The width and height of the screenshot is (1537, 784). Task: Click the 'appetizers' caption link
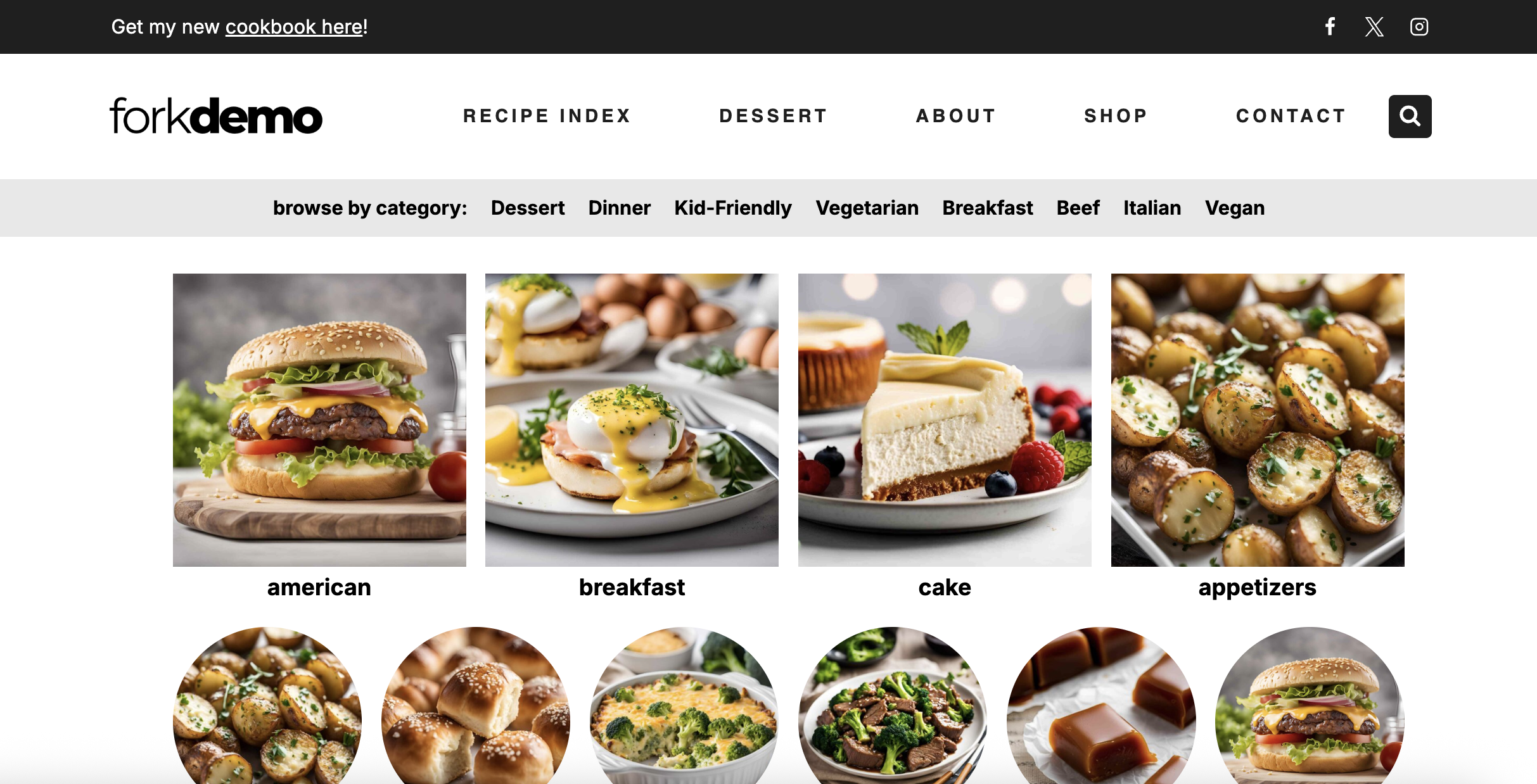pos(1257,588)
